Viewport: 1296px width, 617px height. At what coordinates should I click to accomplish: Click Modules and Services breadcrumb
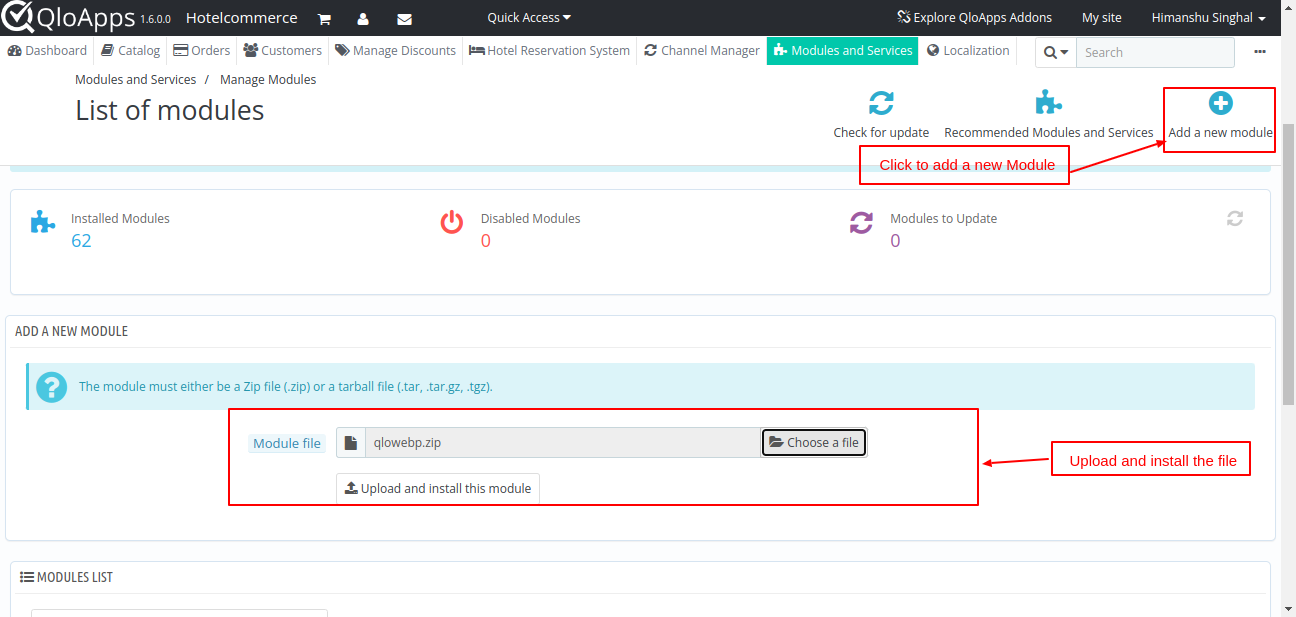pos(136,79)
